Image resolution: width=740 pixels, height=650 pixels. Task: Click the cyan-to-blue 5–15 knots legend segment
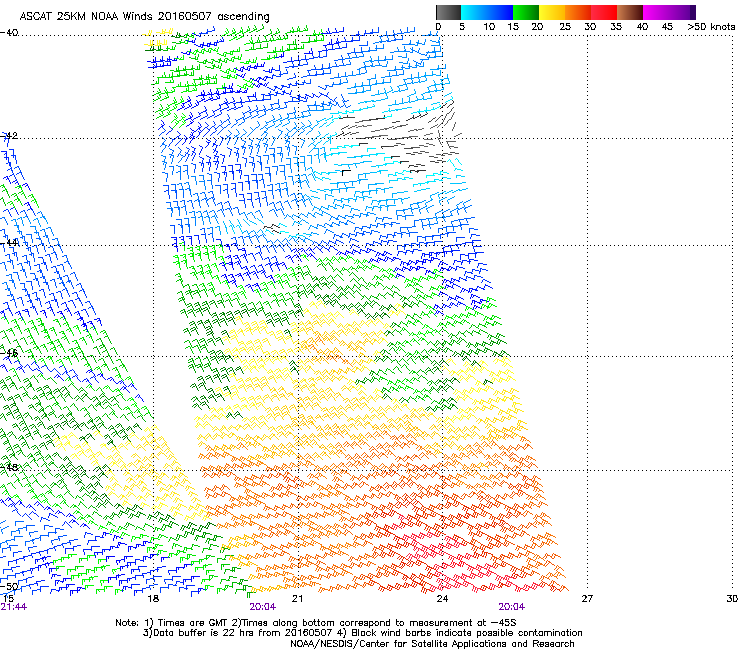click(x=487, y=12)
